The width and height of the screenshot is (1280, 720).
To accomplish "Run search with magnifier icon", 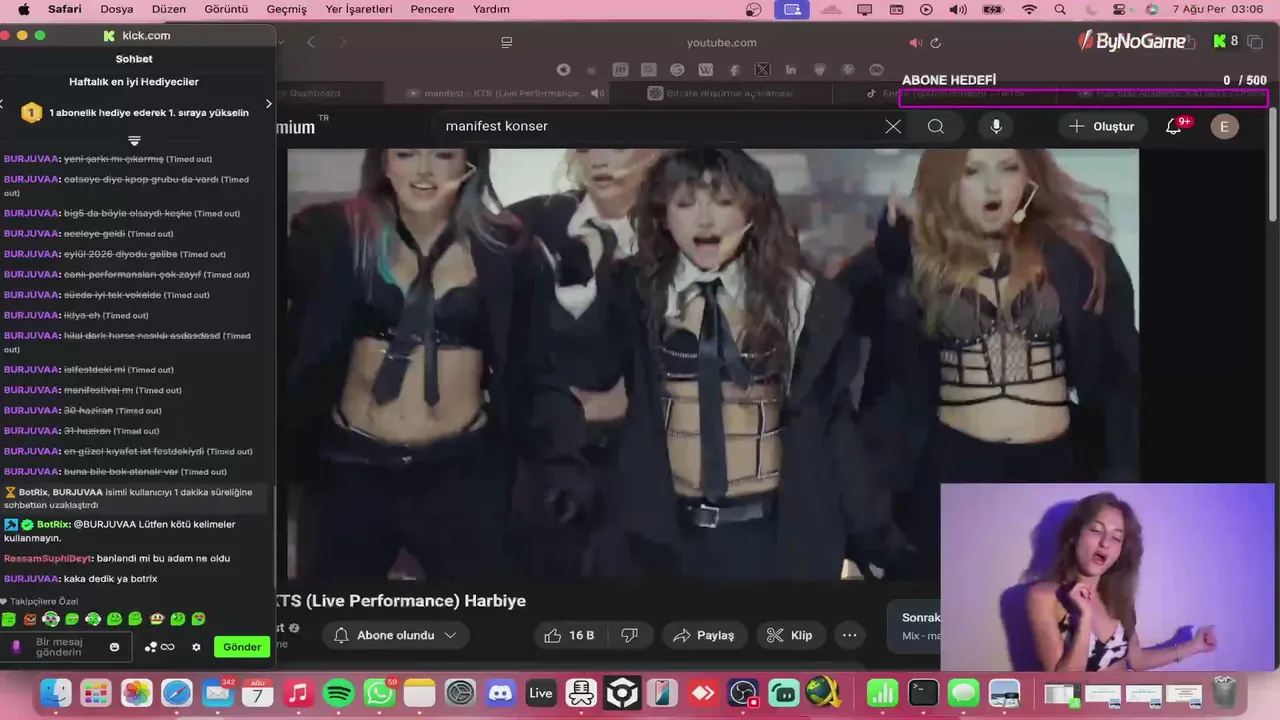I will 935,126.
